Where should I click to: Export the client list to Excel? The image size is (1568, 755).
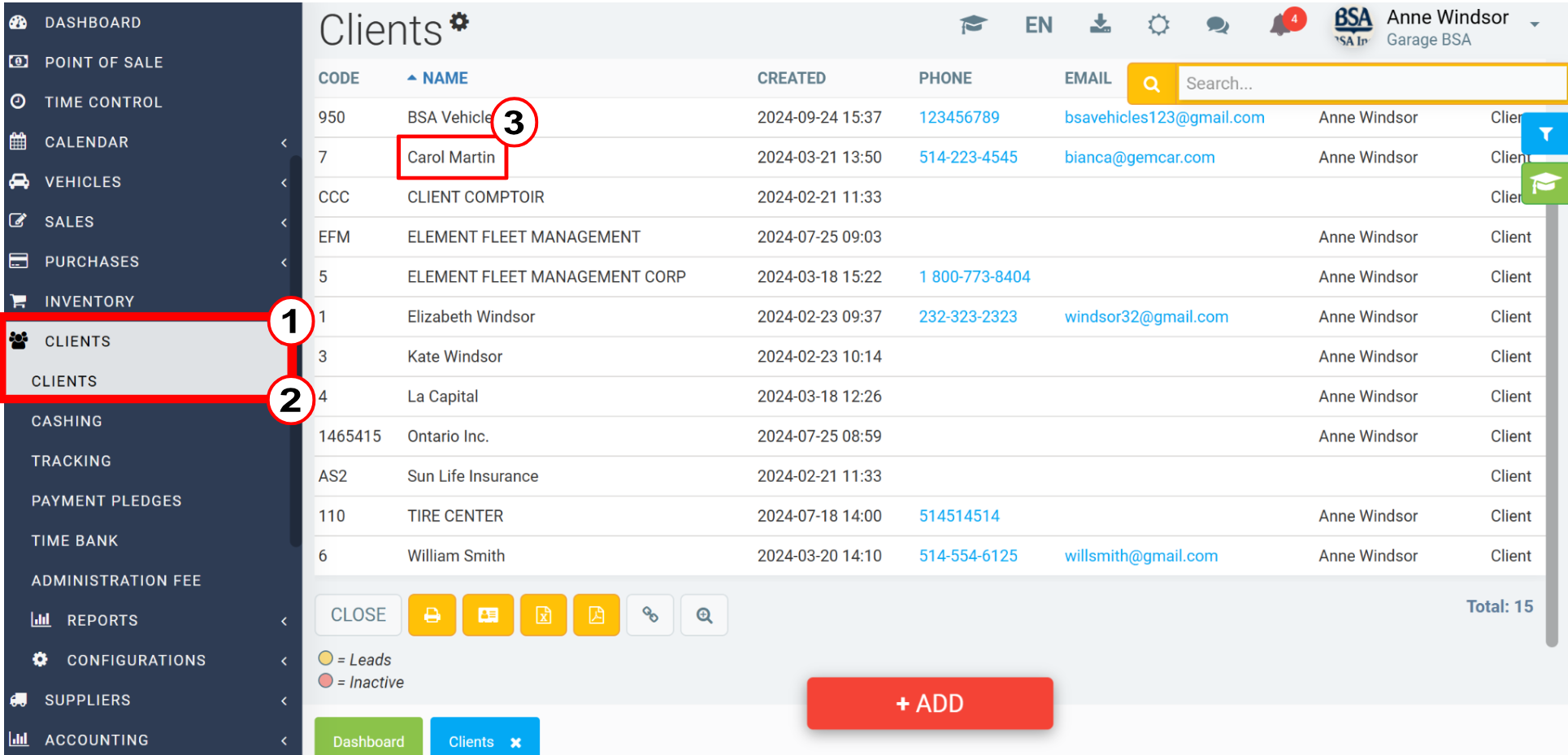[x=543, y=615]
